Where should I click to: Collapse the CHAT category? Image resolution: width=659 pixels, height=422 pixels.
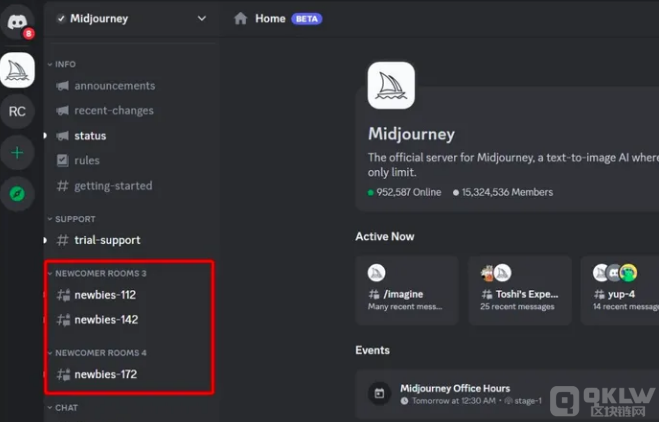(x=63, y=408)
